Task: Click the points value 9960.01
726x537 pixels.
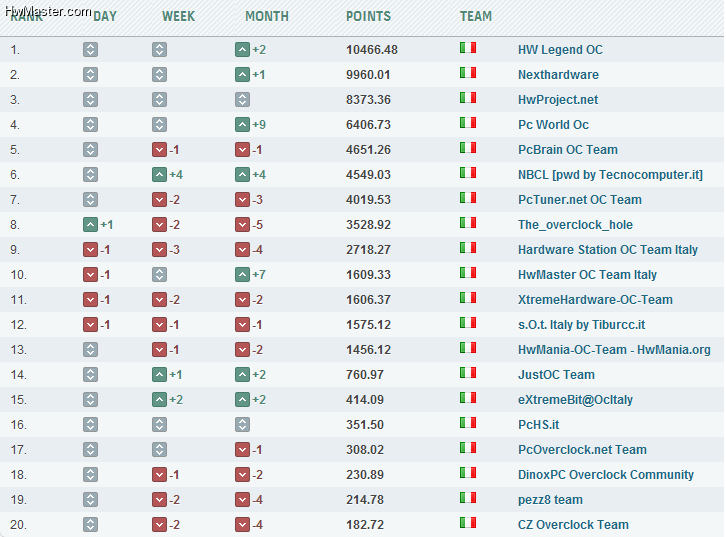Action: (x=368, y=75)
